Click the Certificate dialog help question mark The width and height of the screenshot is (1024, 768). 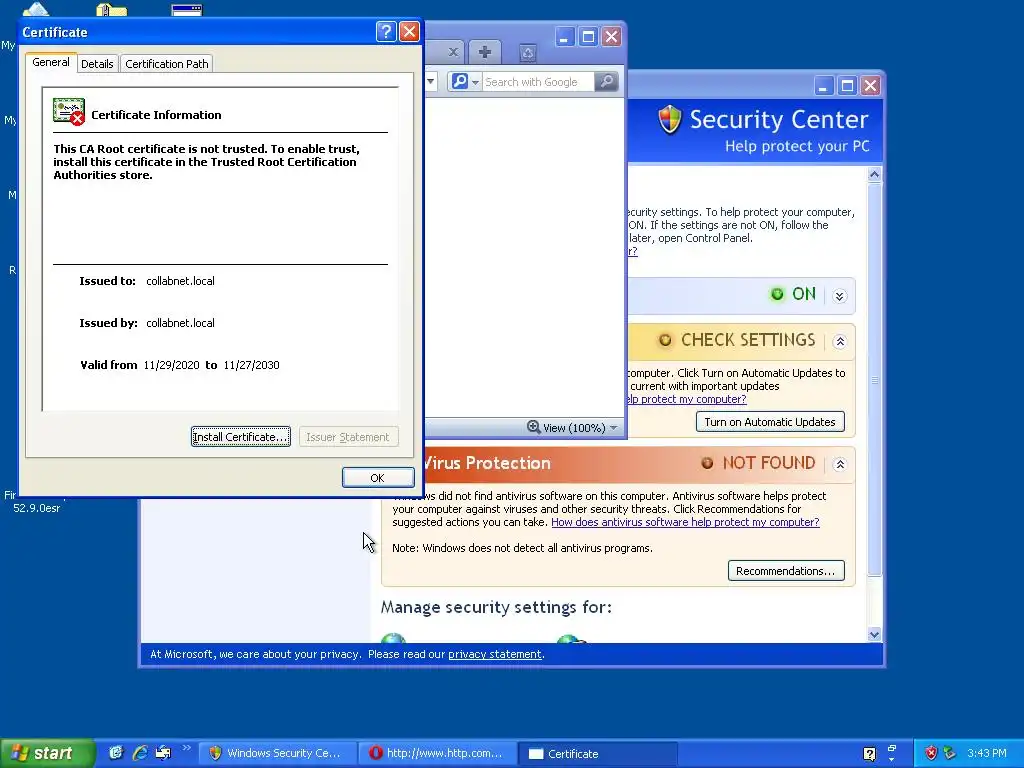[x=386, y=31]
